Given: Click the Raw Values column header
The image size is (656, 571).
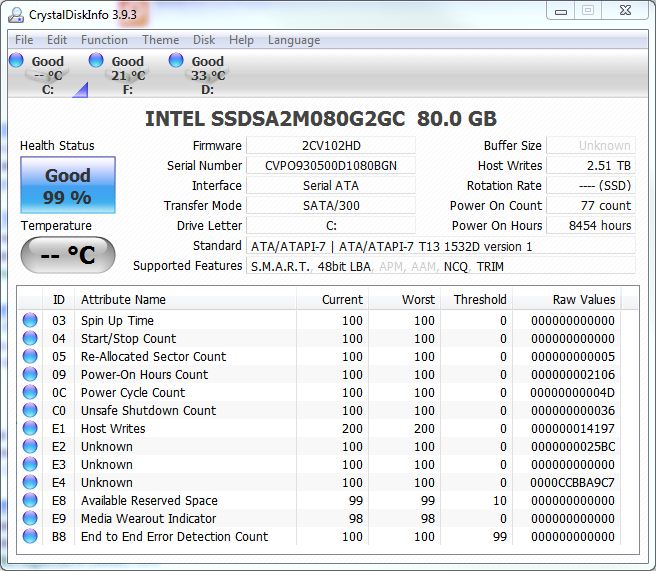Looking at the screenshot, I should point(567,300).
